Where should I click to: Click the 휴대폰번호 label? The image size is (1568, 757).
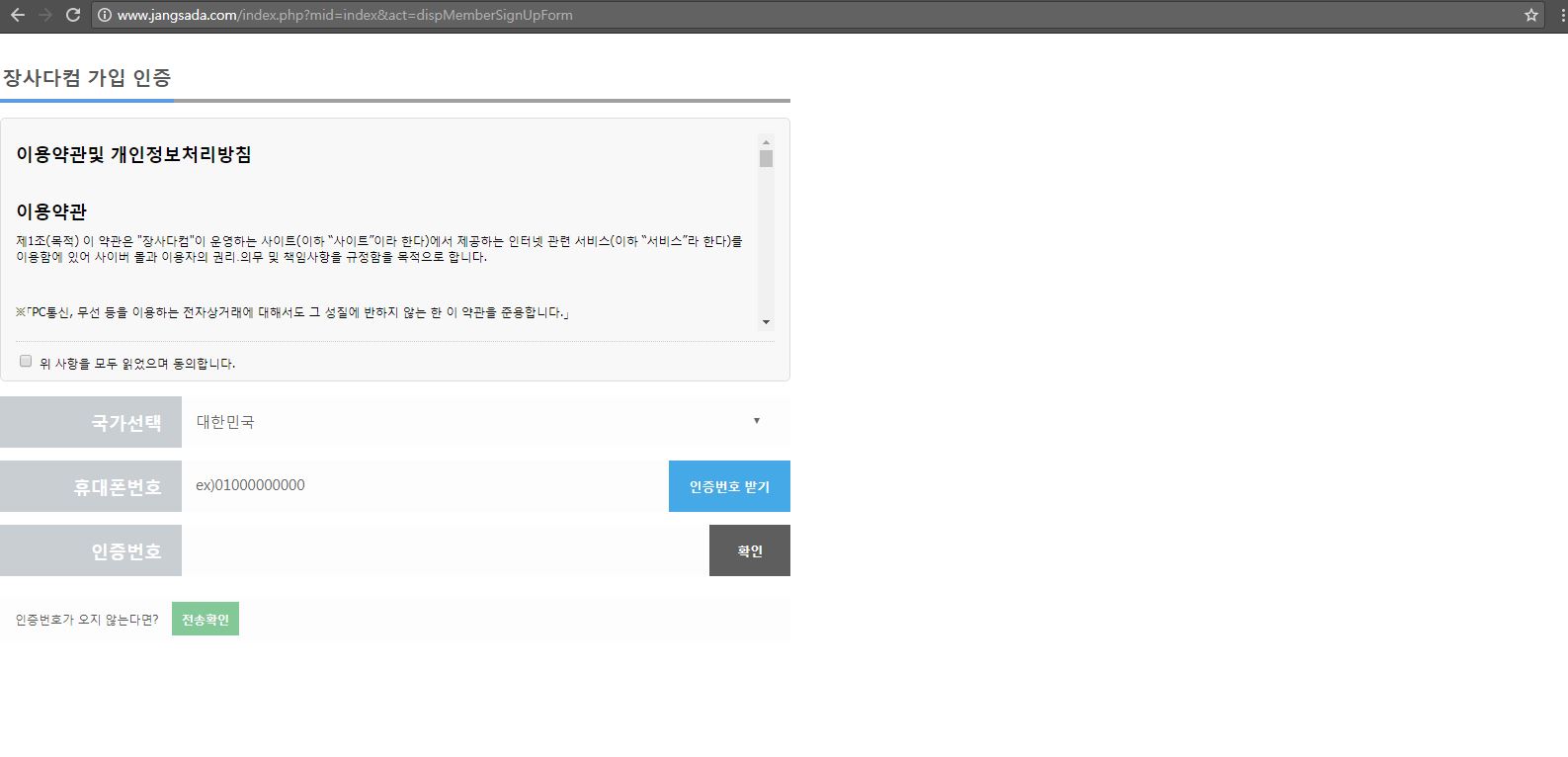tap(117, 487)
